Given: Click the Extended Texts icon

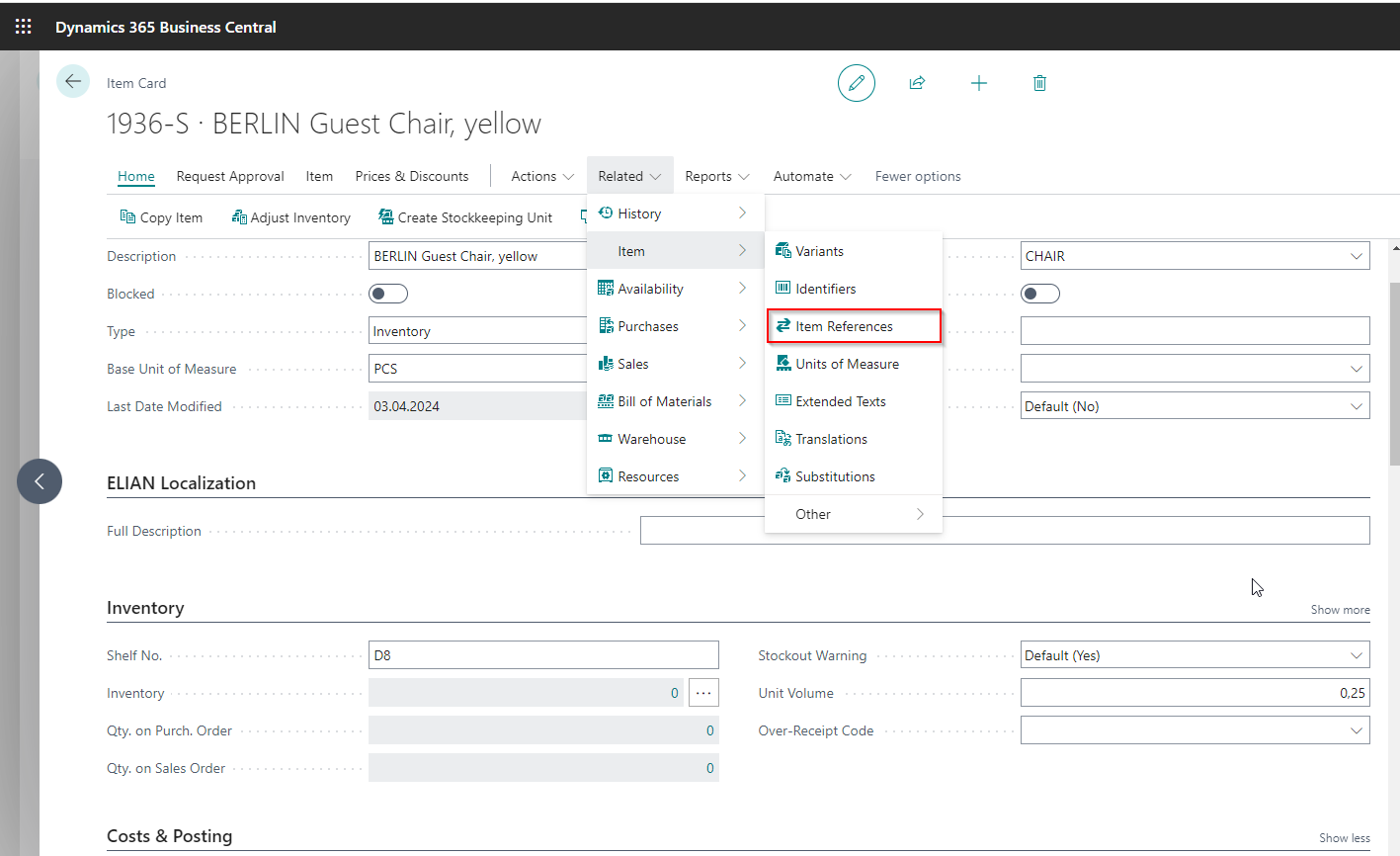Looking at the screenshot, I should (783, 400).
